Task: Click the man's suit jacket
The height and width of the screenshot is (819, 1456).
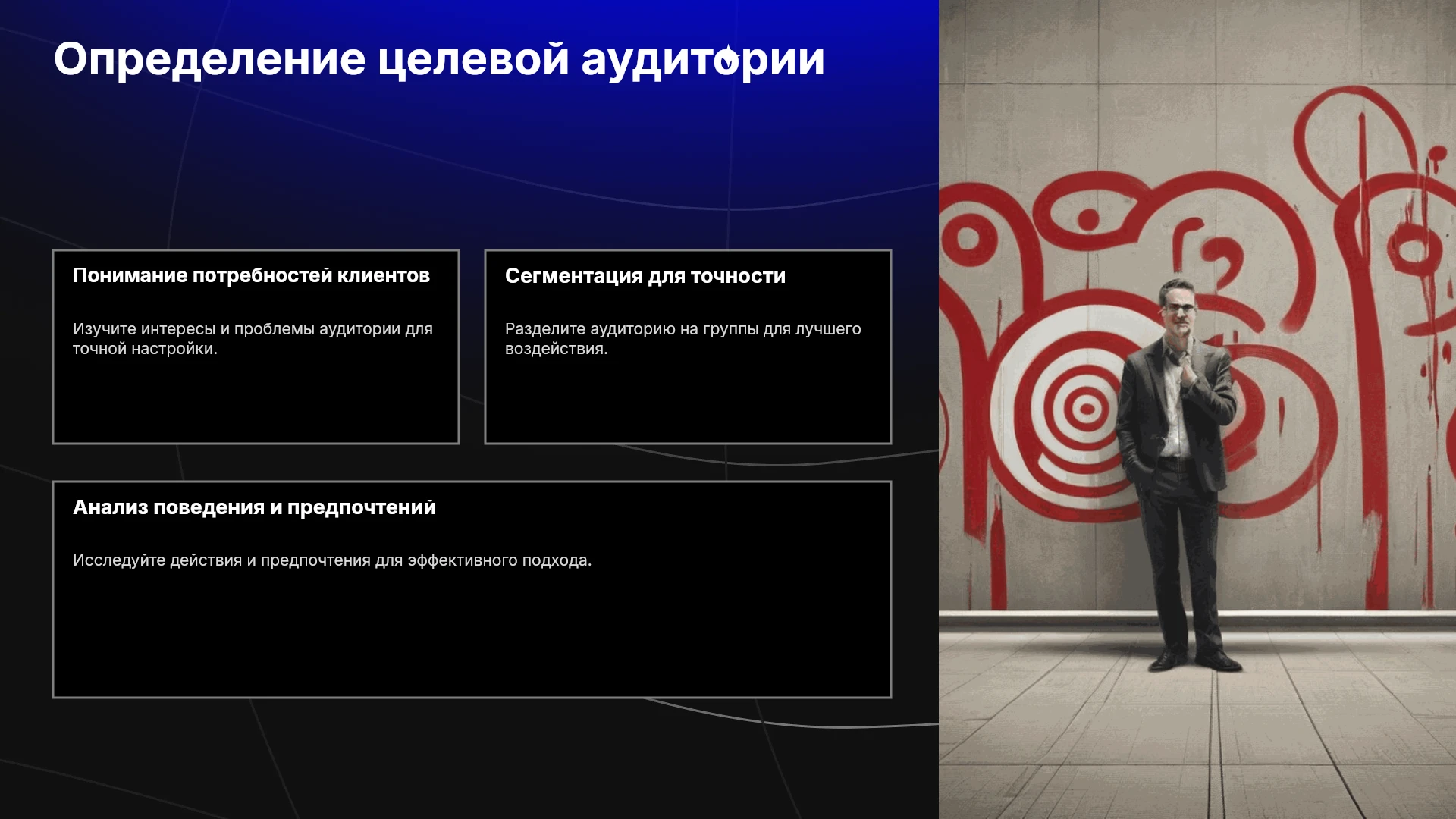Action: [1172, 409]
